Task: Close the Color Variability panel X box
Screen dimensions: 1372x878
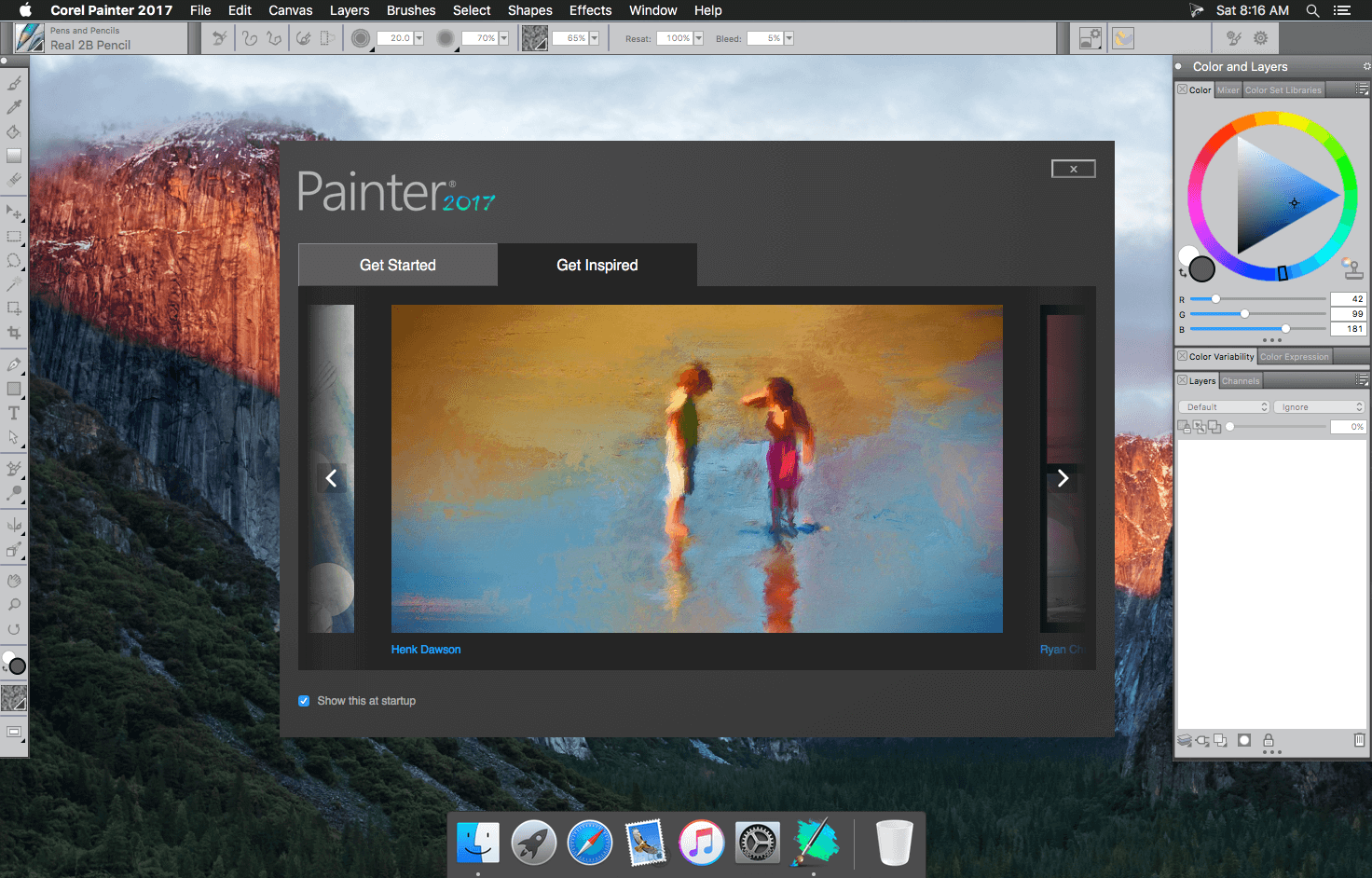Action: (1182, 356)
